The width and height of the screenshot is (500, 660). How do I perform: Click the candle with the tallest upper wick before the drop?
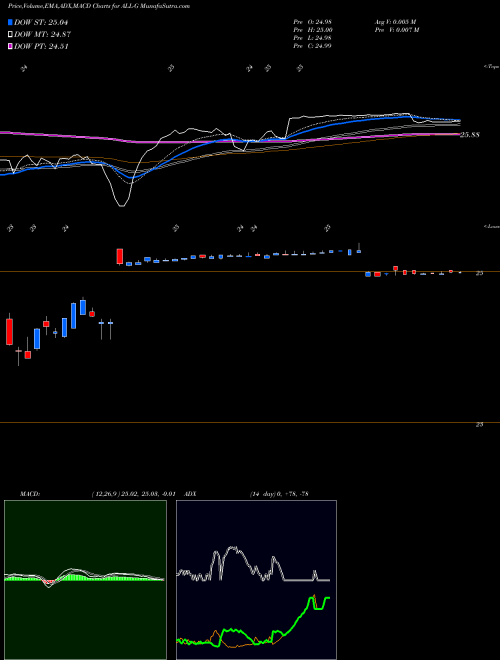pos(359,248)
